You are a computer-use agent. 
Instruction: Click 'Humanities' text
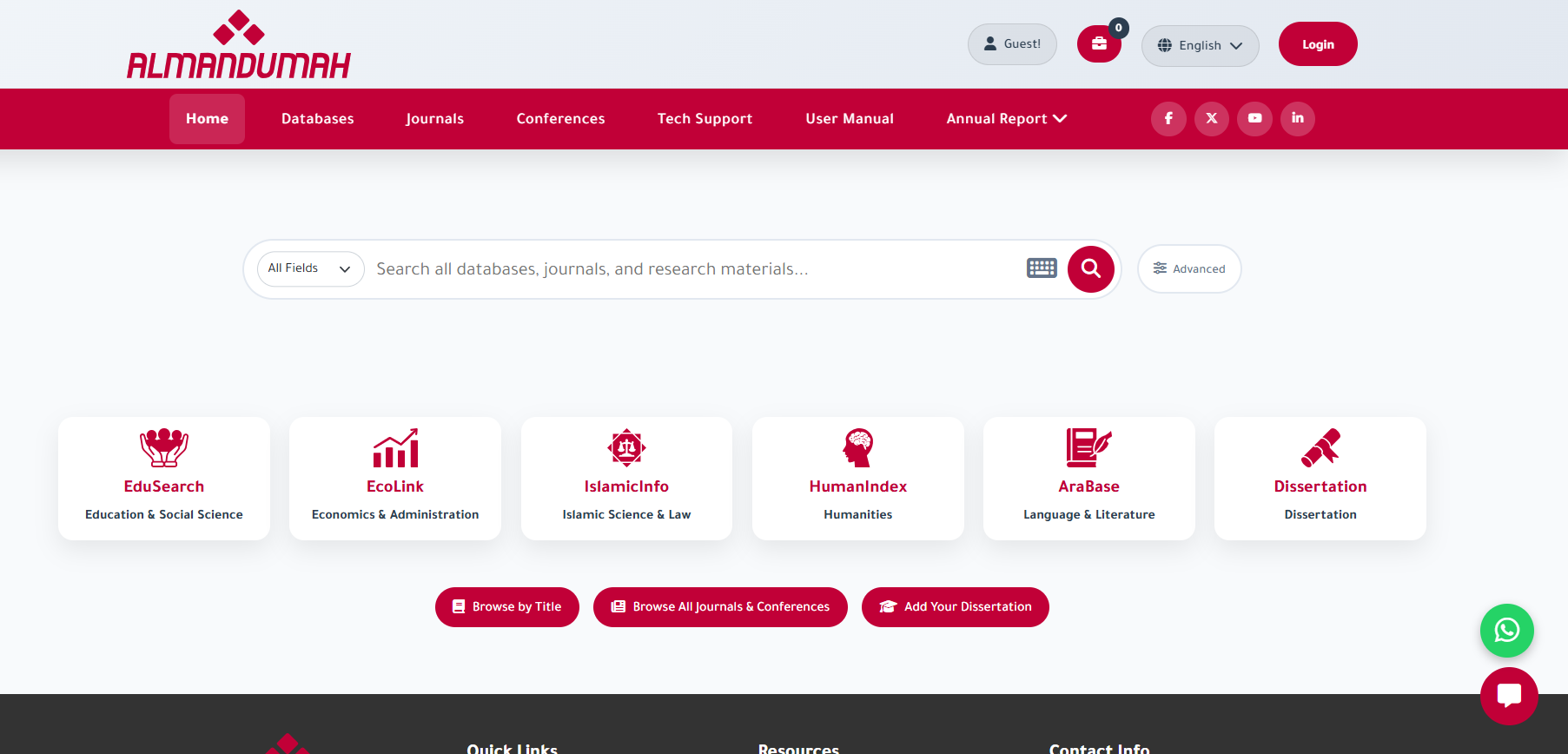pyautogui.click(x=858, y=514)
